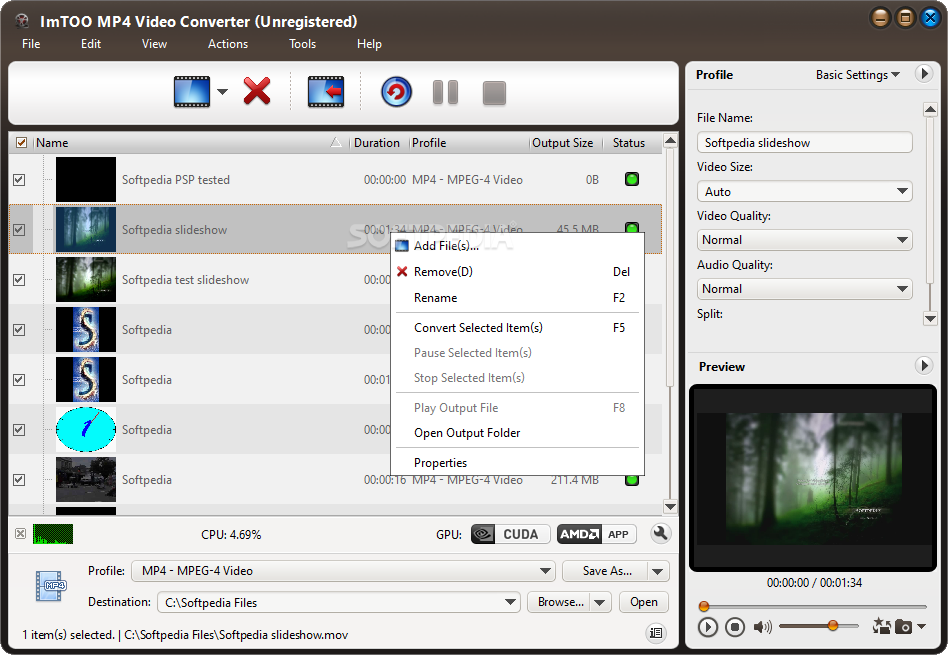Image resolution: width=948 pixels, height=655 pixels.
Task: Click the green CPU usage graph
Action: [53, 534]
